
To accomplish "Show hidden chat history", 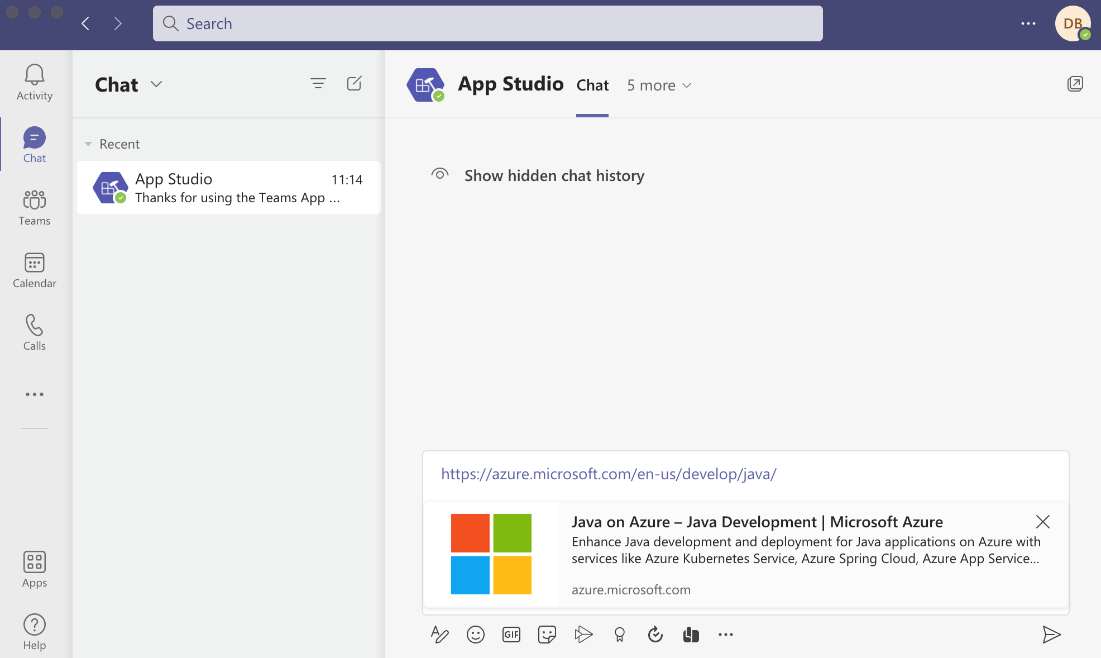I will tap(538, 176).
